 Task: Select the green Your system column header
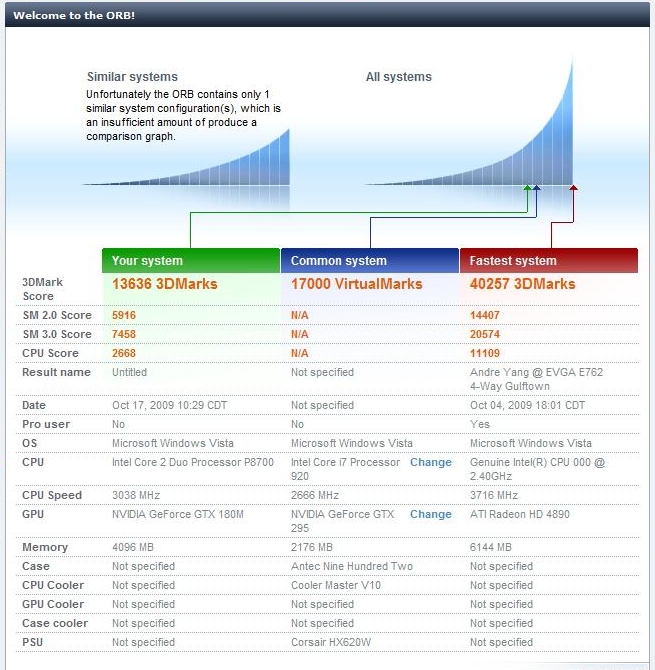point(191,261)
